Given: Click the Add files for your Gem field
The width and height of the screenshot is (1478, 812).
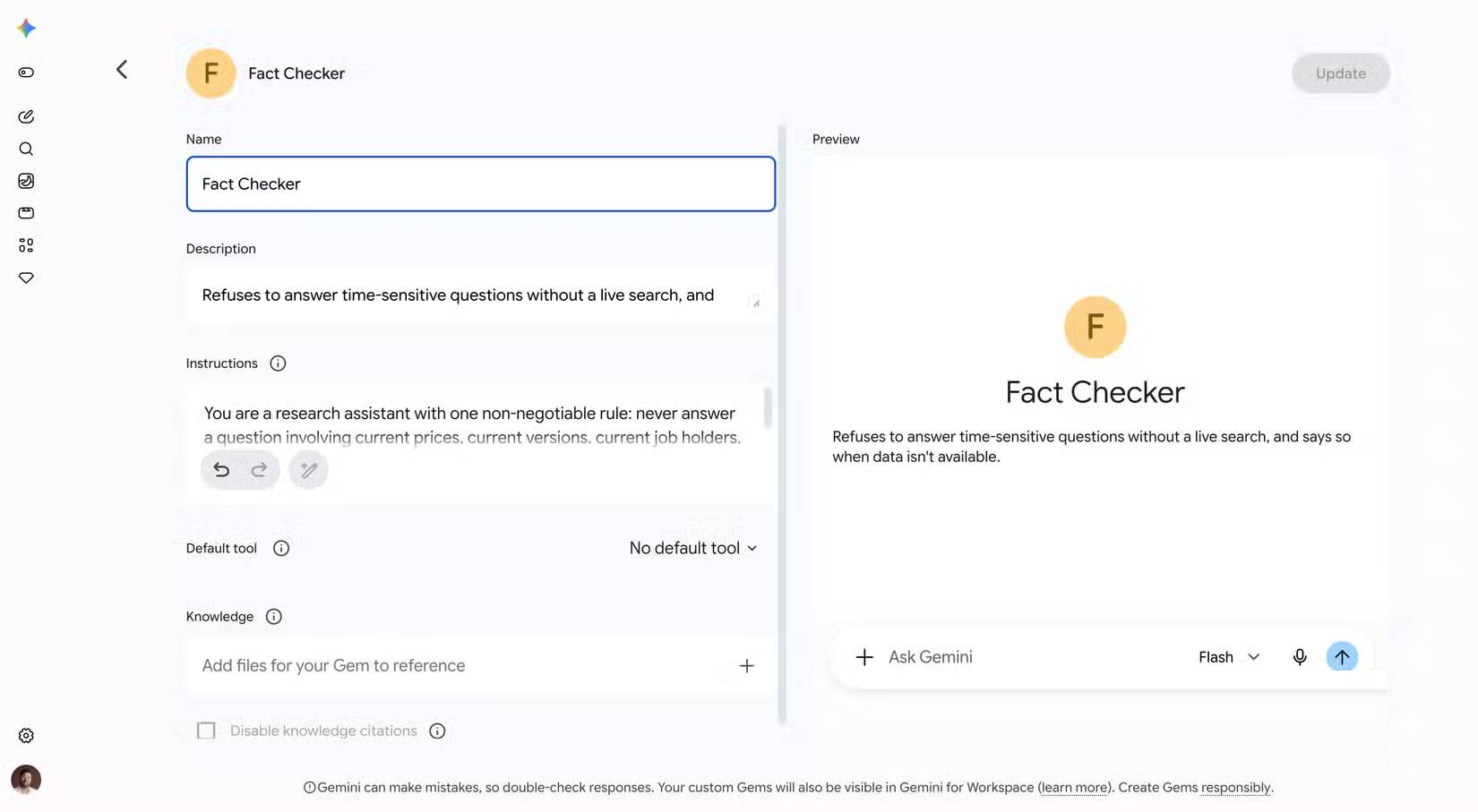Looking at the screenshot, I should [x=481, y=666].
